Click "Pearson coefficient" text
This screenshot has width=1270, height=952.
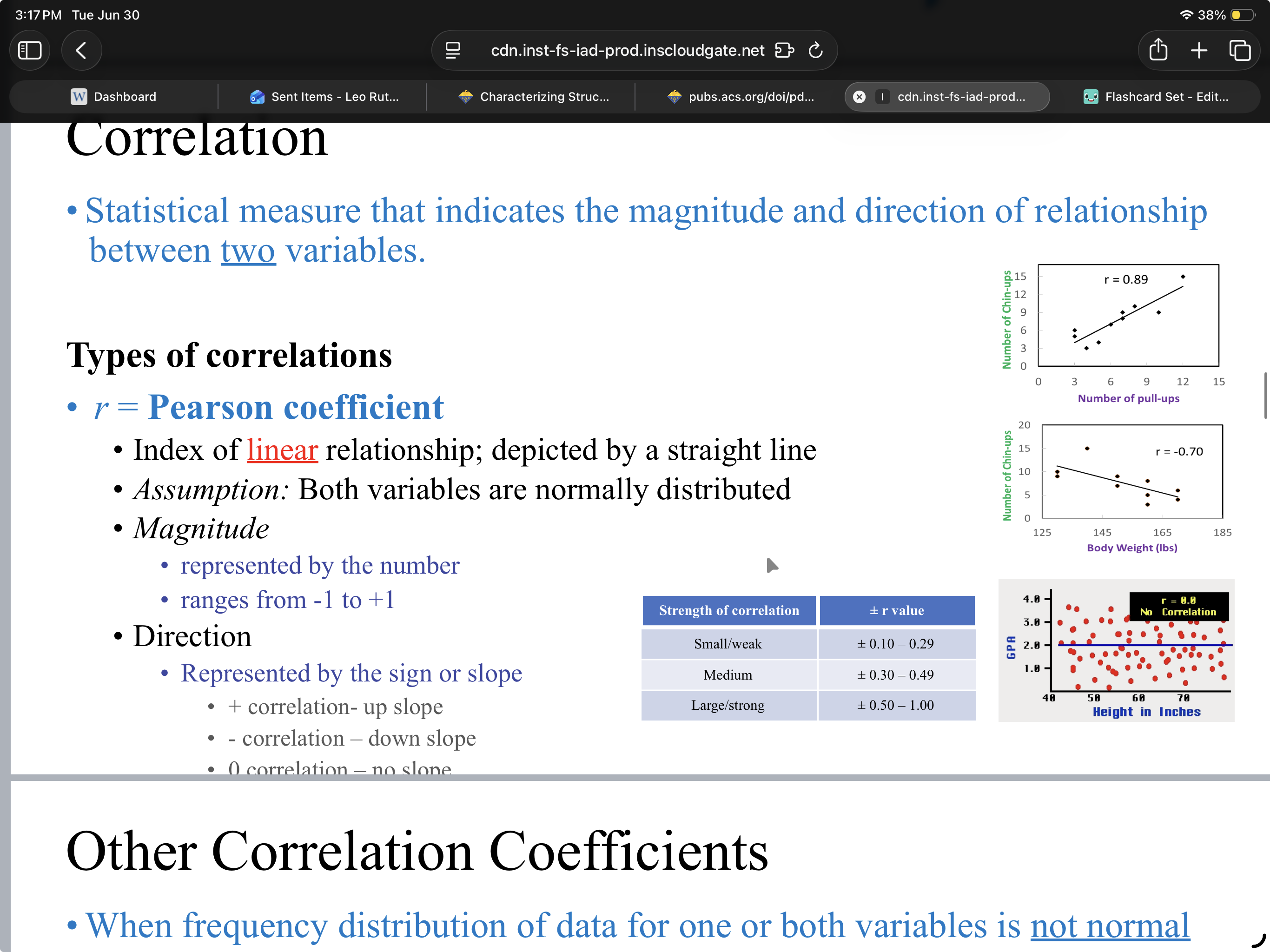tap(296, 407)
